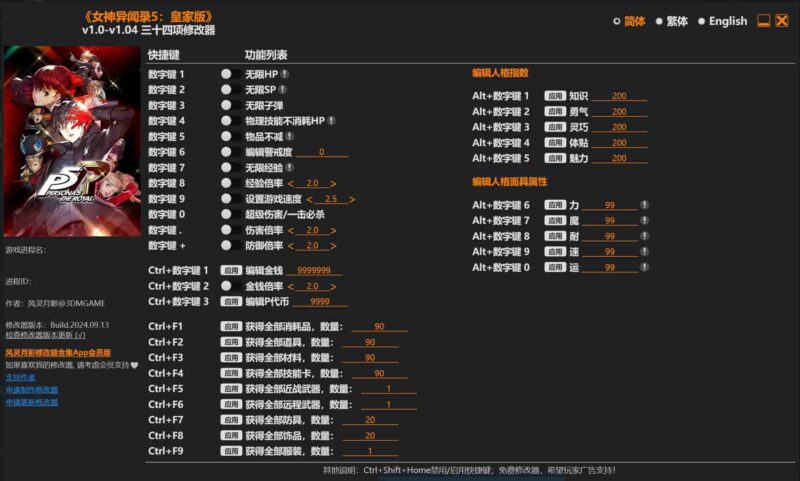Click the 编辑金钱 value field showing 9999999
800x481 pixels.
click(x=314, y=270)
